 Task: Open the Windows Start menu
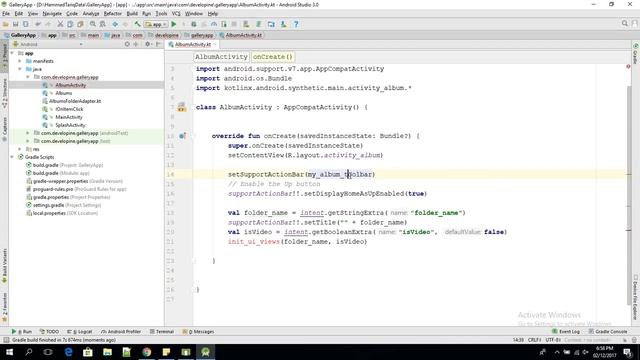coord(9,352)
